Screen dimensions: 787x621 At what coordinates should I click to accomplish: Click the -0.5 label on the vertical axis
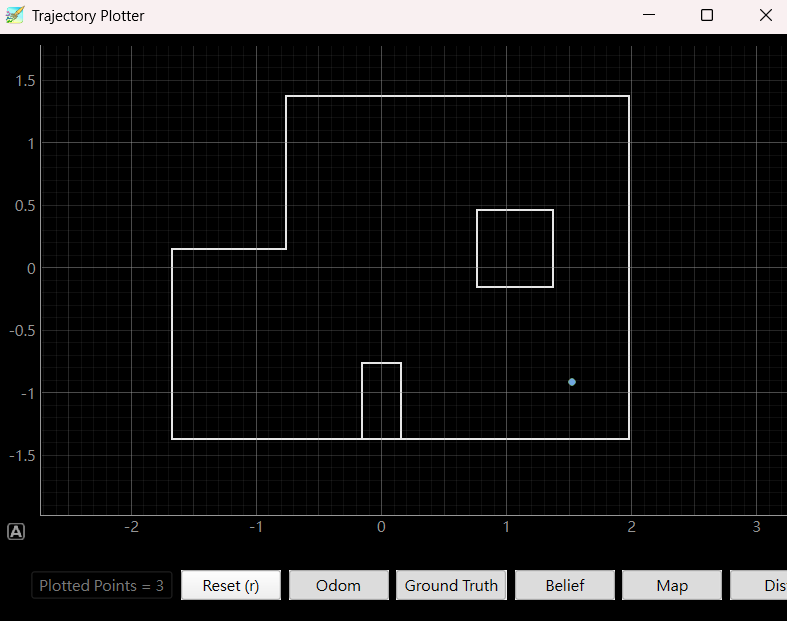click(x=23, y=331)
